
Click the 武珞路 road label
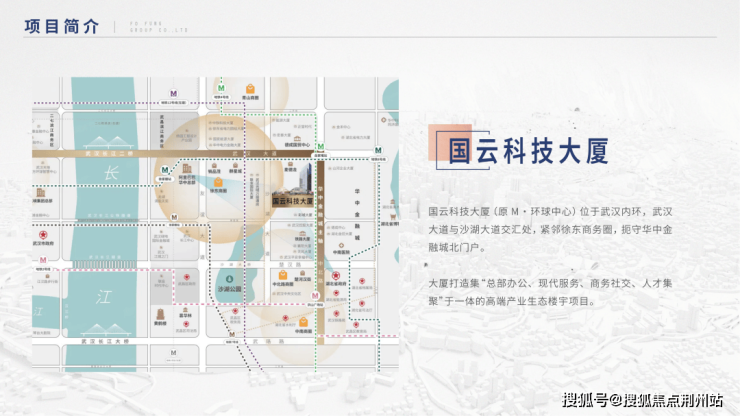[x=269, y=341]
